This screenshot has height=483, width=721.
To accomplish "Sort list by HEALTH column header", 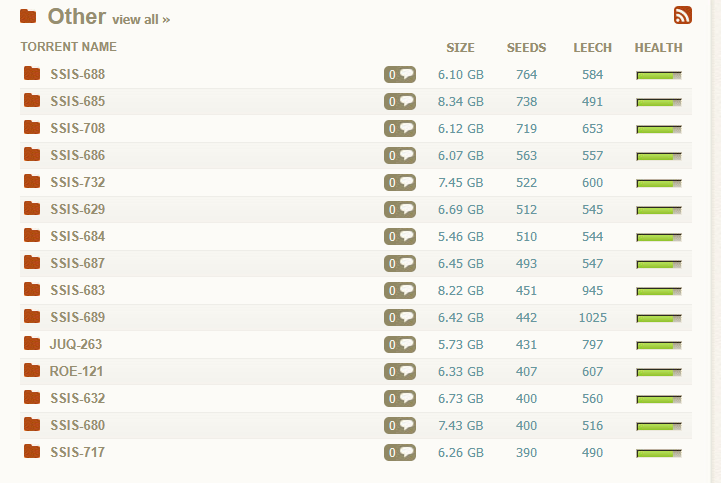I will pyautogui.click(x=658, y=48).
